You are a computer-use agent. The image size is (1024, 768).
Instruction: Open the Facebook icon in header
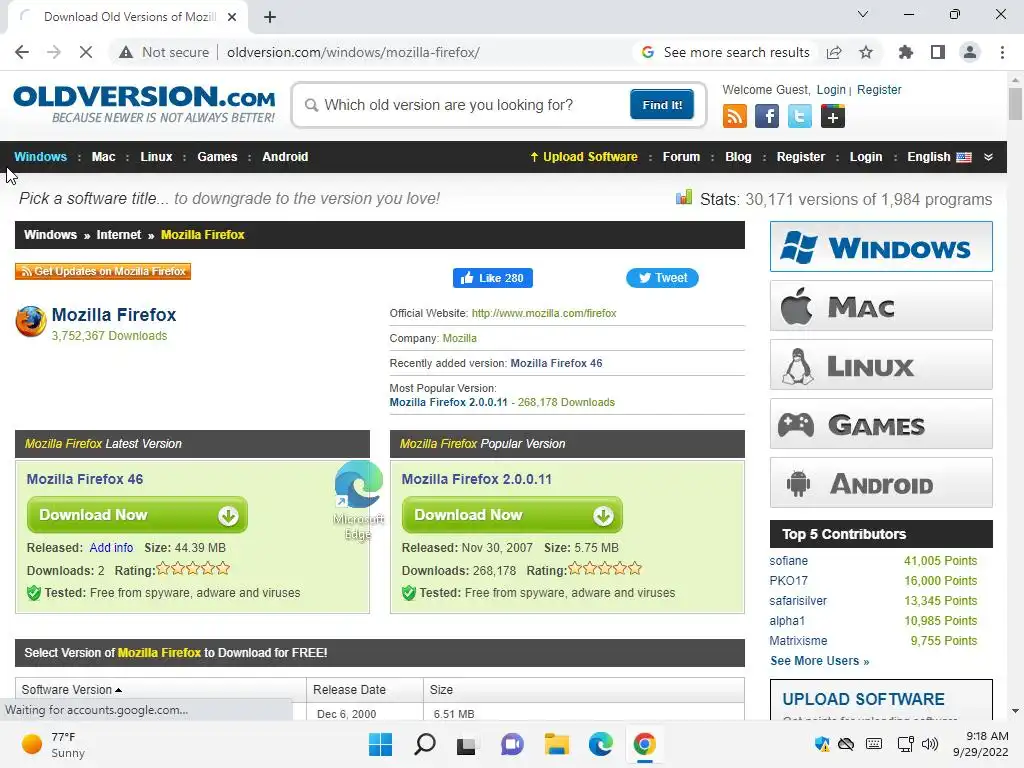[767, 116]
